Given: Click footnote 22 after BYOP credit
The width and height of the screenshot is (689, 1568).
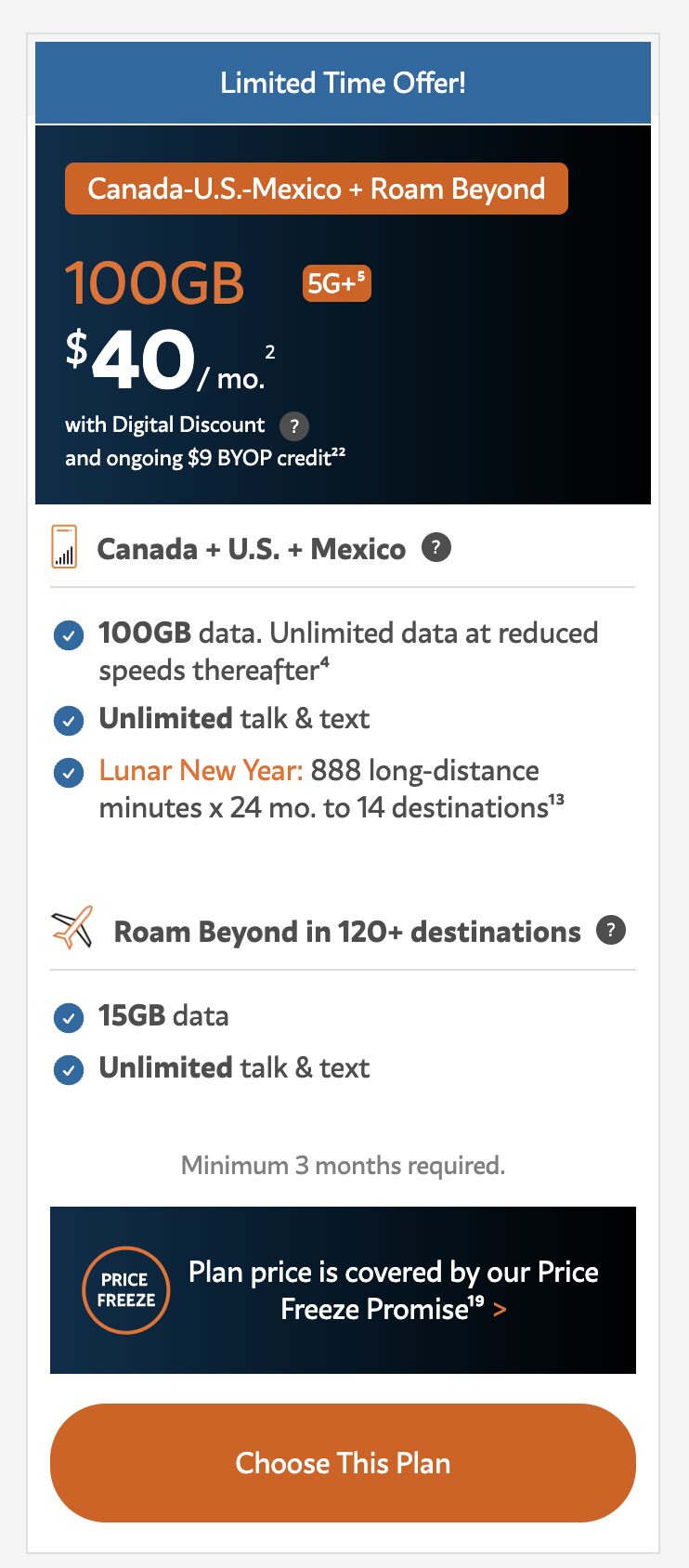Looking at the screenshot, I should (x=339, y=451).
